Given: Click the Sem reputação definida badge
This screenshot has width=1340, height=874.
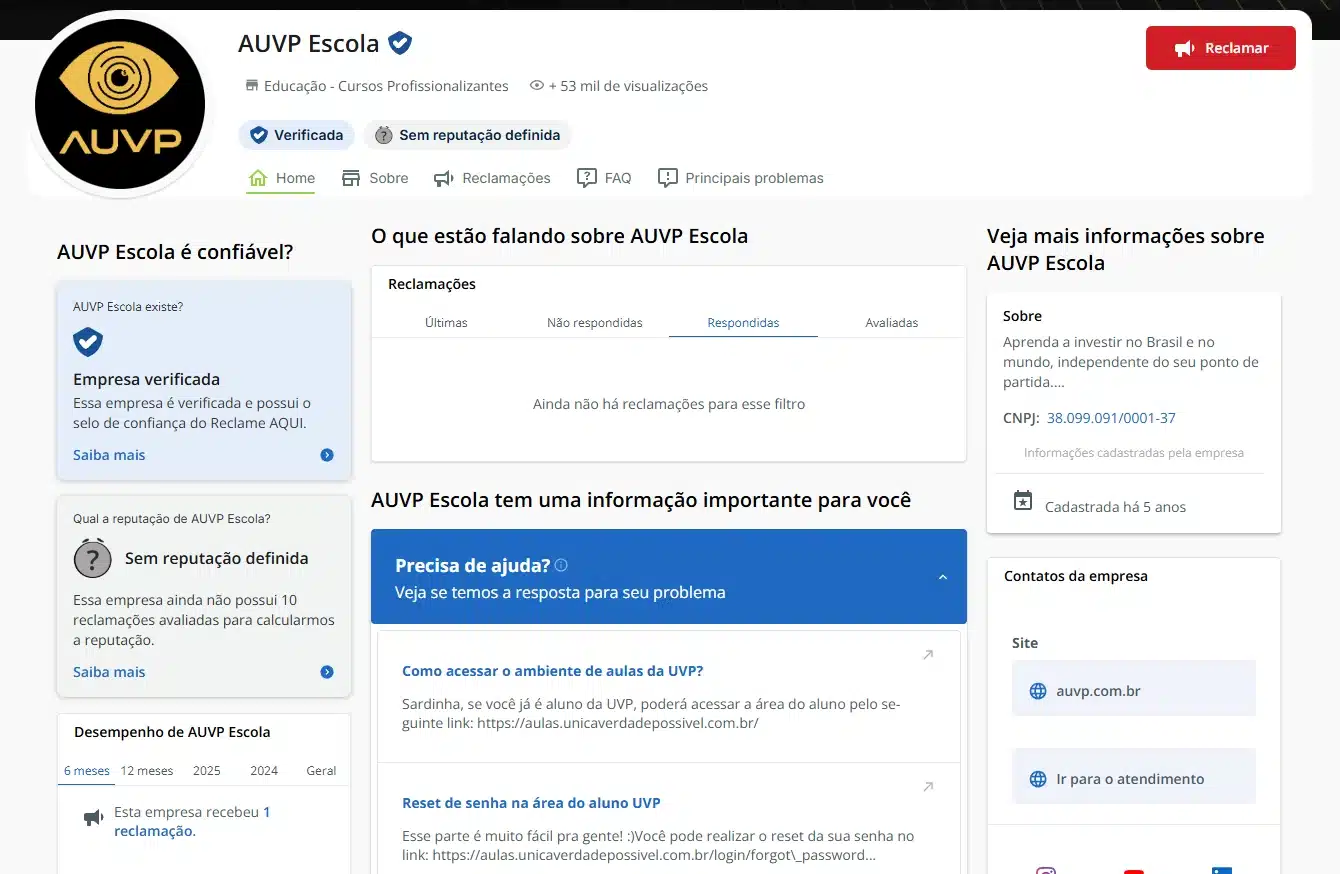Looking at the screenshot, I should (x=467, y=135).
